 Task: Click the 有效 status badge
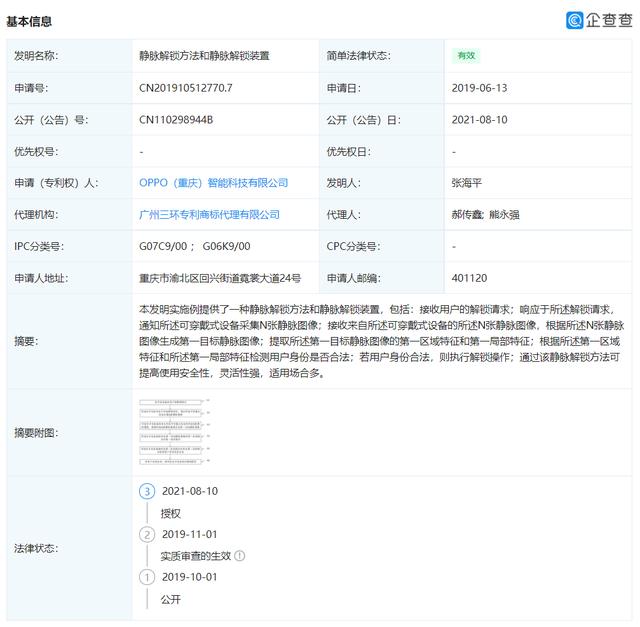pyautogui.click(x=466, y=56)
